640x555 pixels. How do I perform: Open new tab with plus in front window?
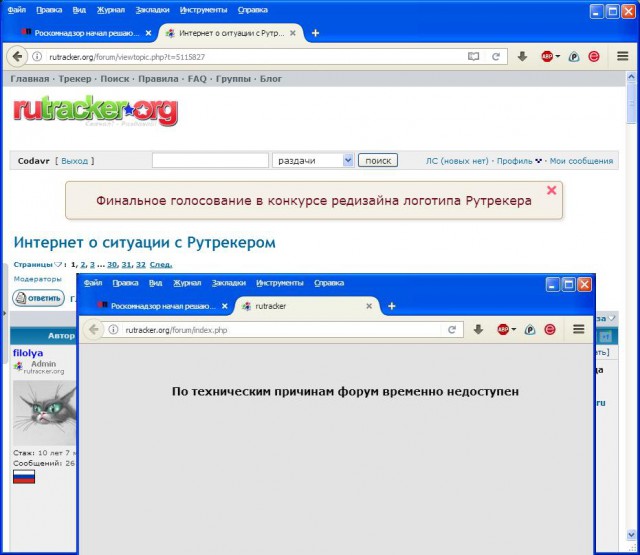(392, 306)
